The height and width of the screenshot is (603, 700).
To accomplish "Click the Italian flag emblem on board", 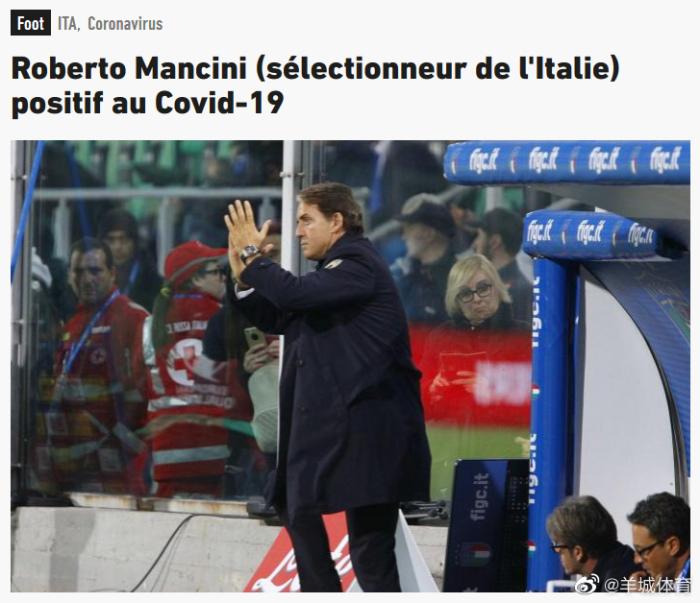I will point(477,554).
